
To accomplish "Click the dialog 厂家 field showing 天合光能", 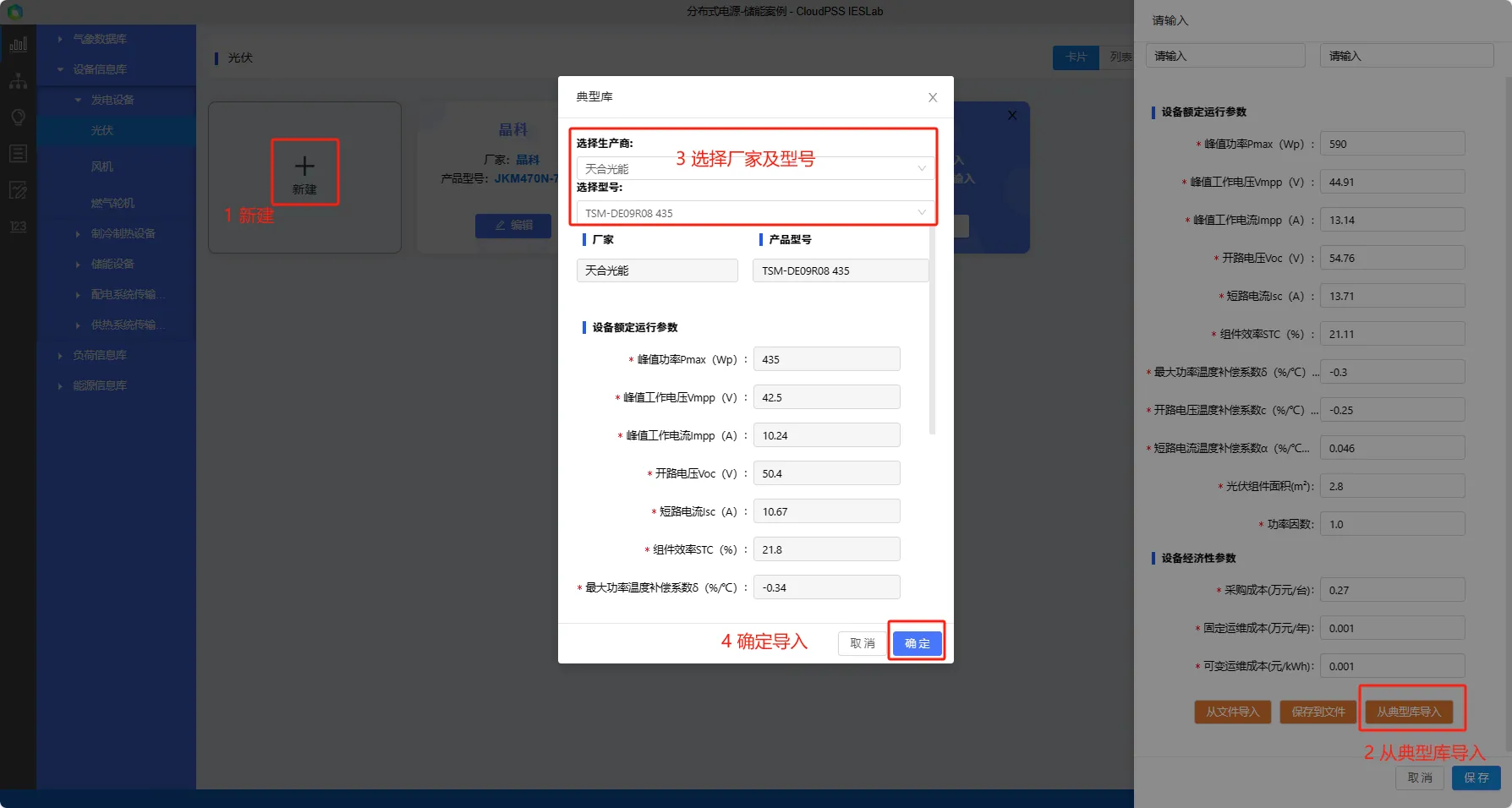I will tap(657, 270).
